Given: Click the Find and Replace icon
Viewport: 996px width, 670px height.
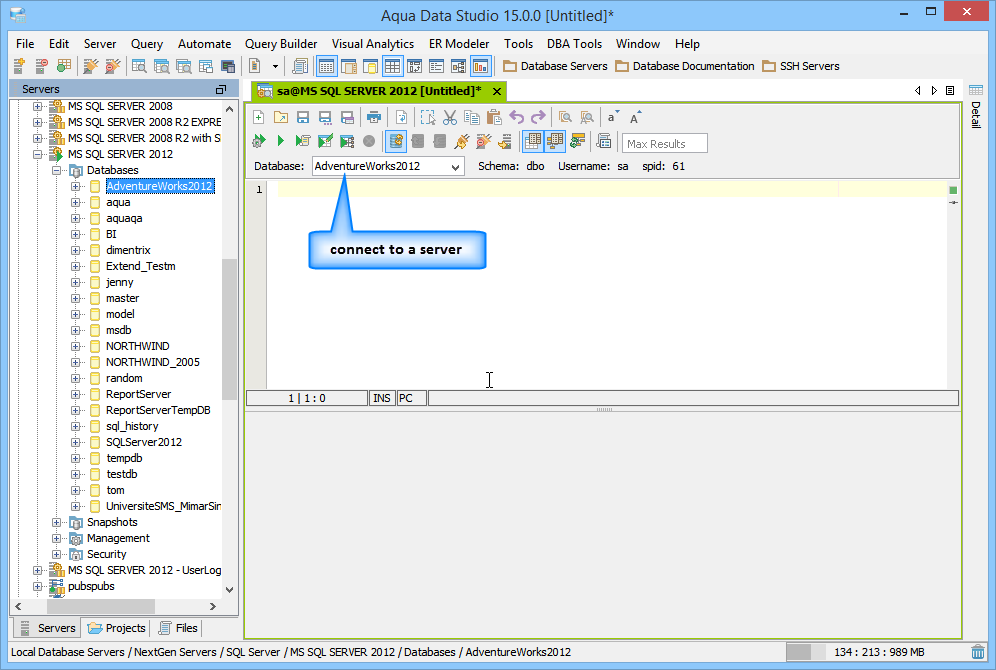Looking at the screenshot, I should point(587,117).
